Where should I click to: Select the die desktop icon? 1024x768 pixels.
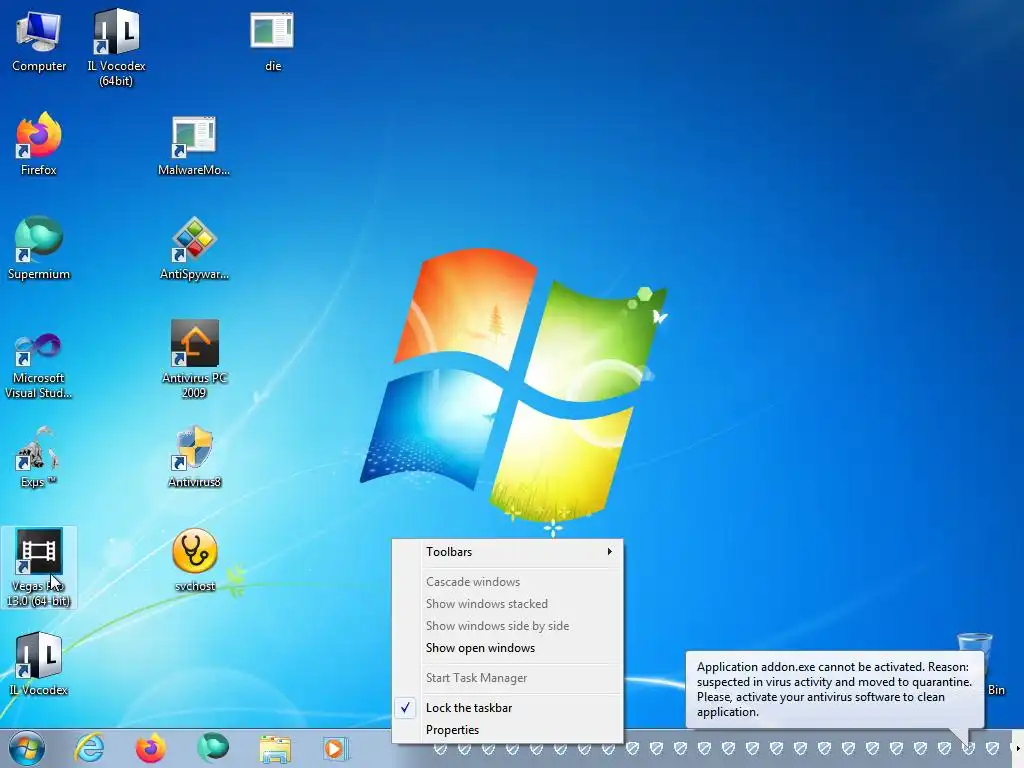coord(272,41)
